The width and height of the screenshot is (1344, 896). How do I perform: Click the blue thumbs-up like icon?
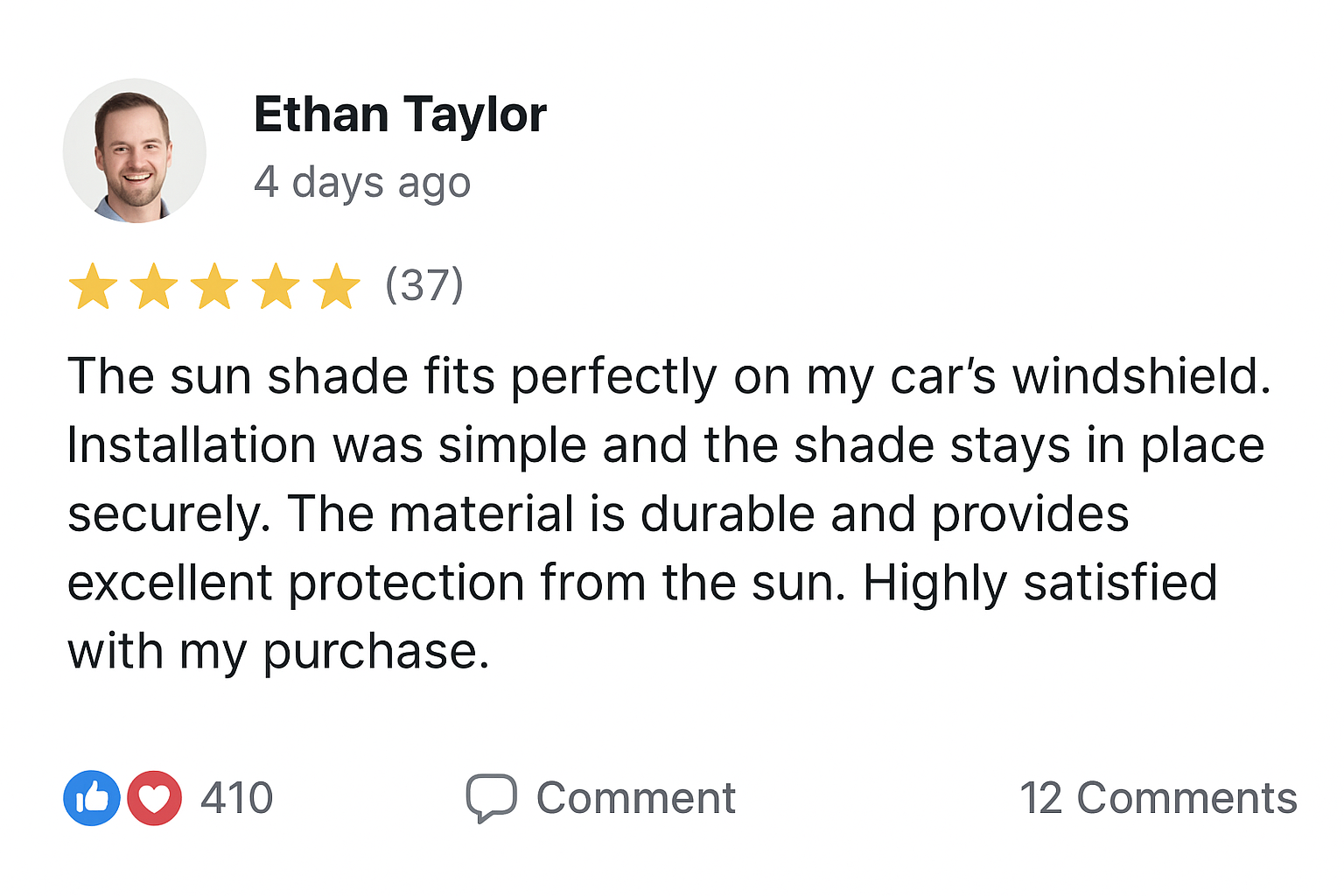coord(92,798)
